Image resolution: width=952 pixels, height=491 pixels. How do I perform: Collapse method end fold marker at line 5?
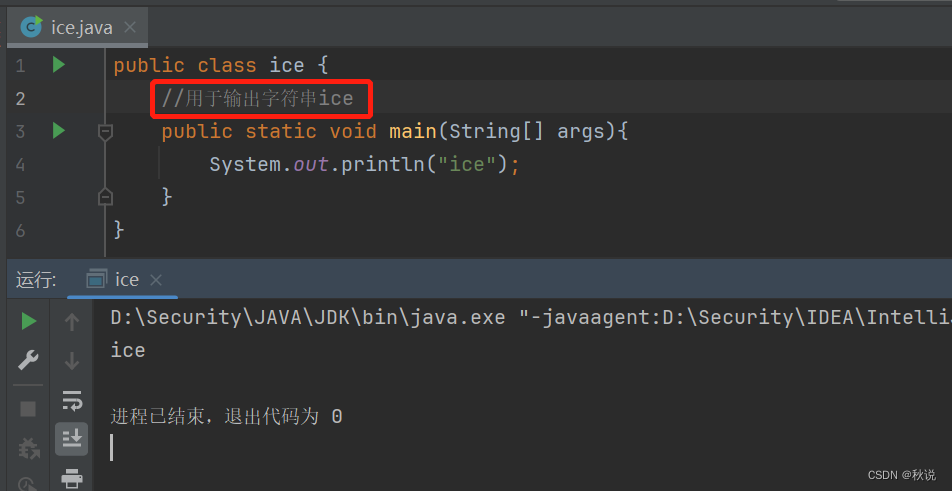[x=106, y=197]
